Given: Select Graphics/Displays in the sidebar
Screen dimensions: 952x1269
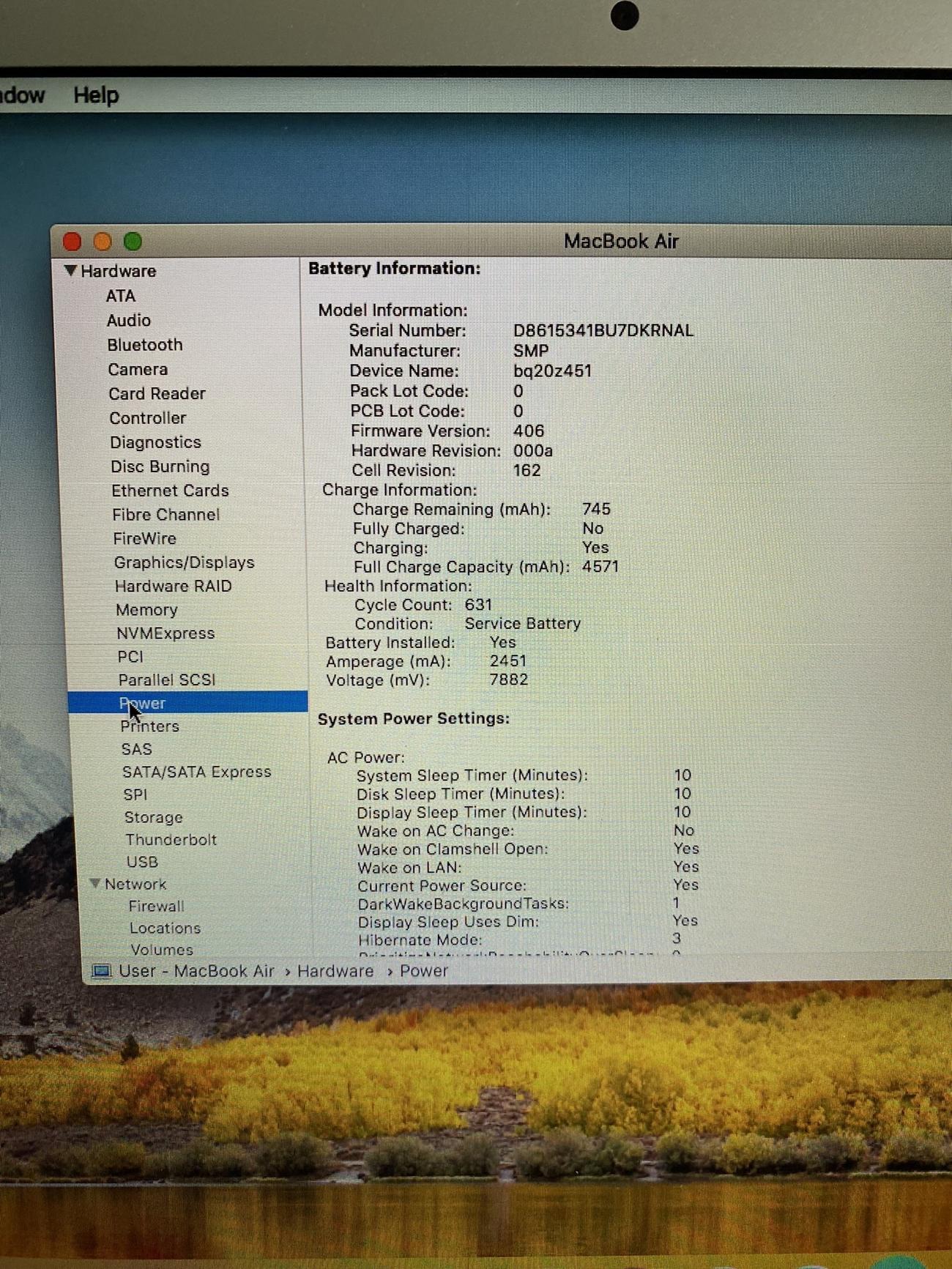Looking at the screenshot, I should (184, 562).
